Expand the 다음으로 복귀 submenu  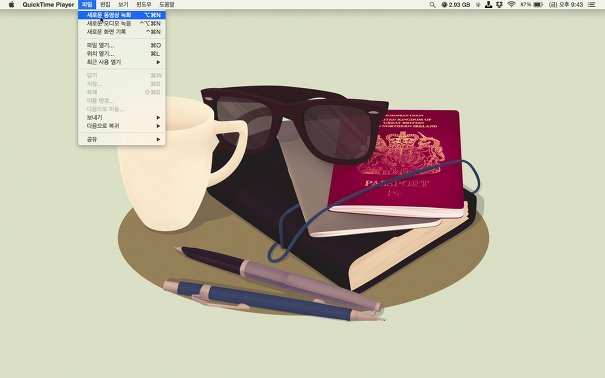coord(122,126)
